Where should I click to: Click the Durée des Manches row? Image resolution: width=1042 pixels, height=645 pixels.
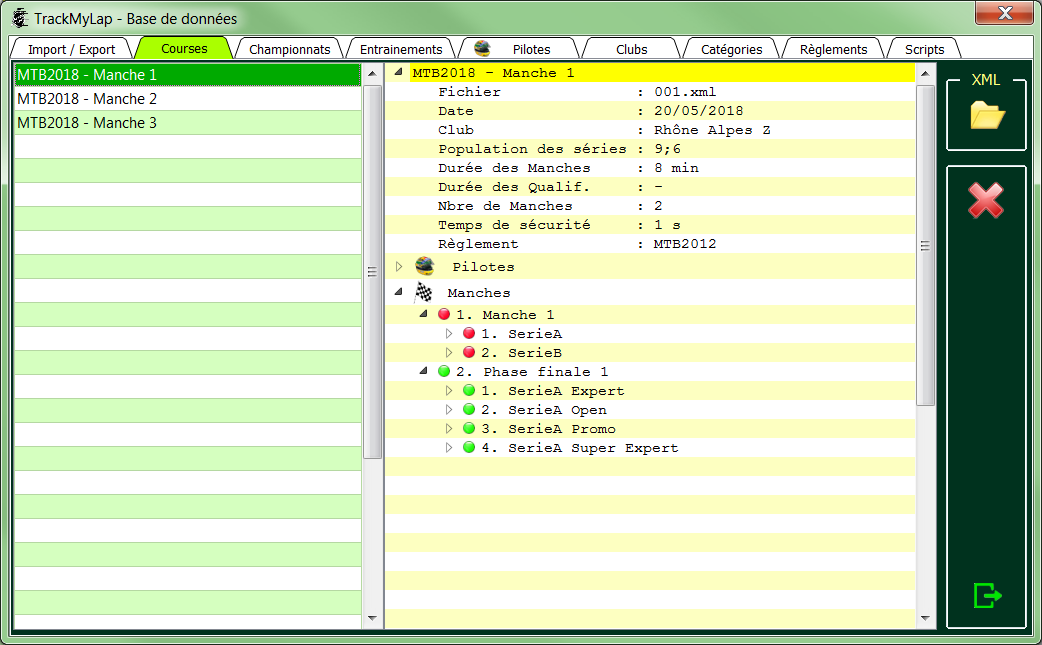coord(650,167)
